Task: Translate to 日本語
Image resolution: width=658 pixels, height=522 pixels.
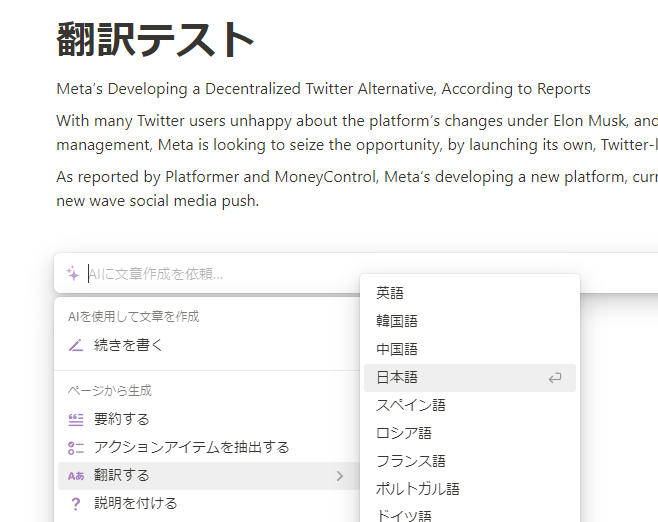Action: 470,378
